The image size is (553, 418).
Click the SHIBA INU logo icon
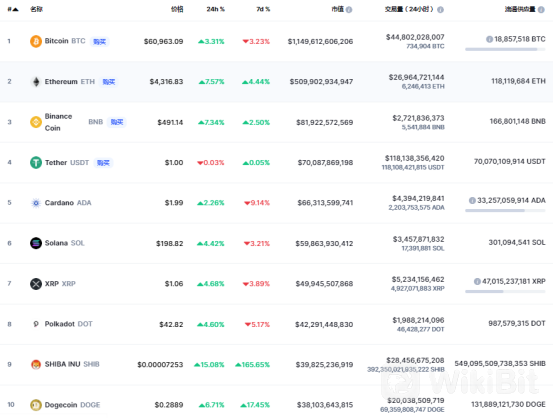[x=36, y=364]
